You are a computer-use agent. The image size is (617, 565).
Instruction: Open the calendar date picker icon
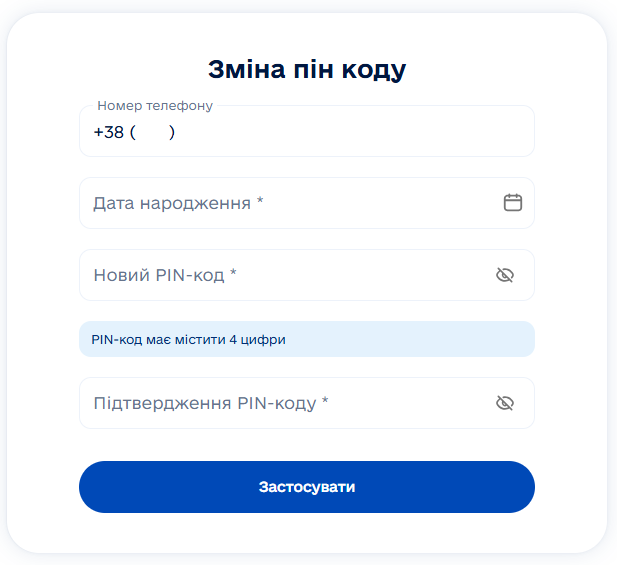(x=513, y=203)
